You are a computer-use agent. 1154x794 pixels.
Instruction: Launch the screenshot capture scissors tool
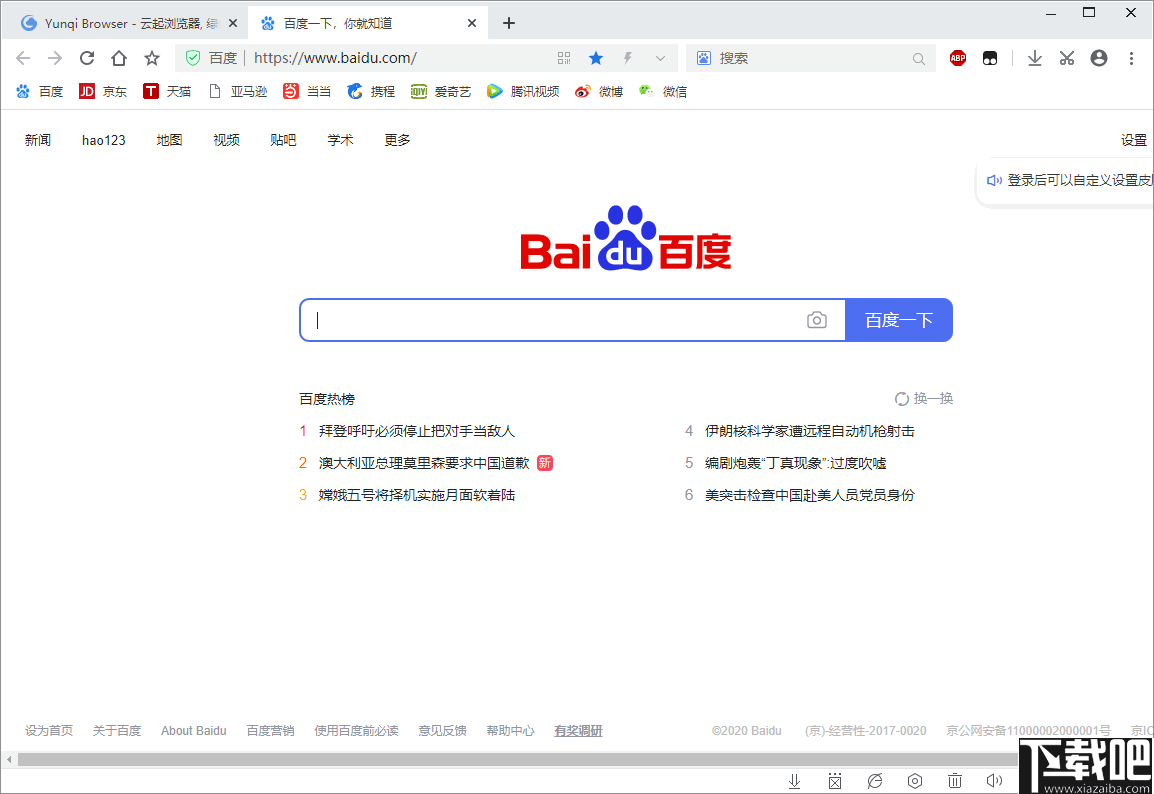coord(1066,58)
